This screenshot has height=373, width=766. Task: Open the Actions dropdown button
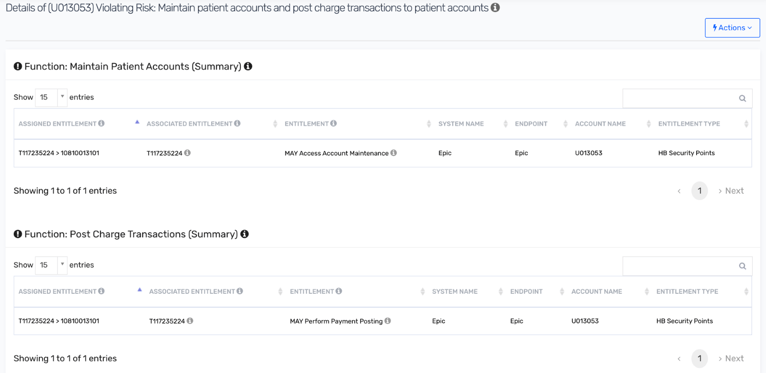tap(732, 28)
